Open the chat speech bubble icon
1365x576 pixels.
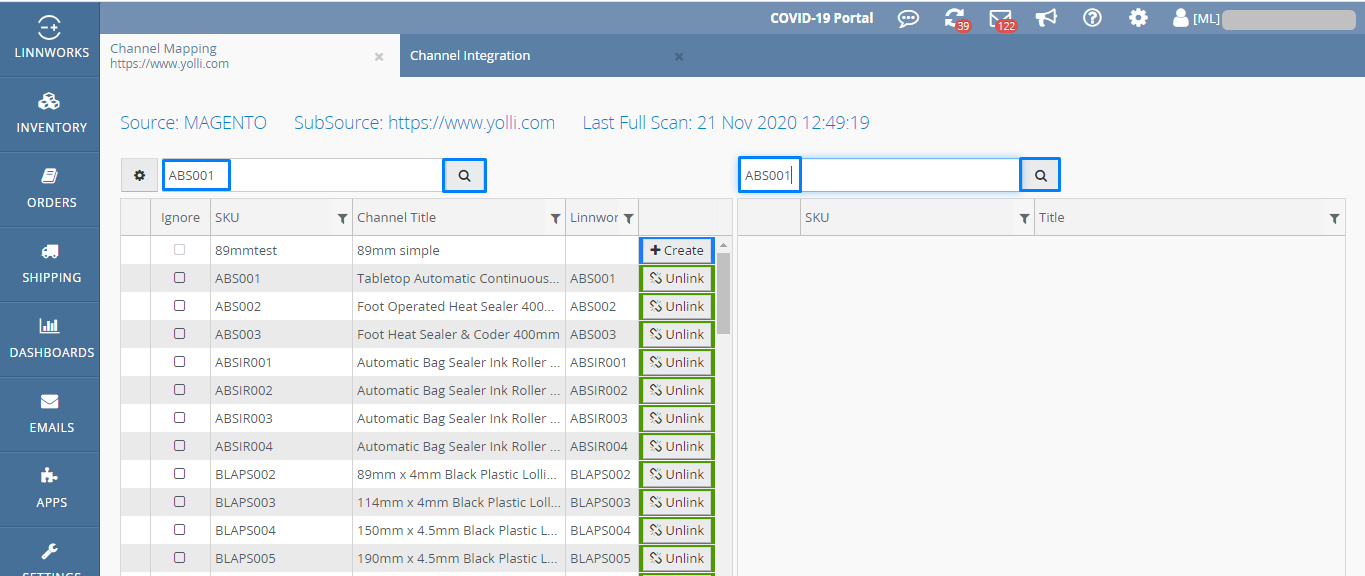[908, 18]
